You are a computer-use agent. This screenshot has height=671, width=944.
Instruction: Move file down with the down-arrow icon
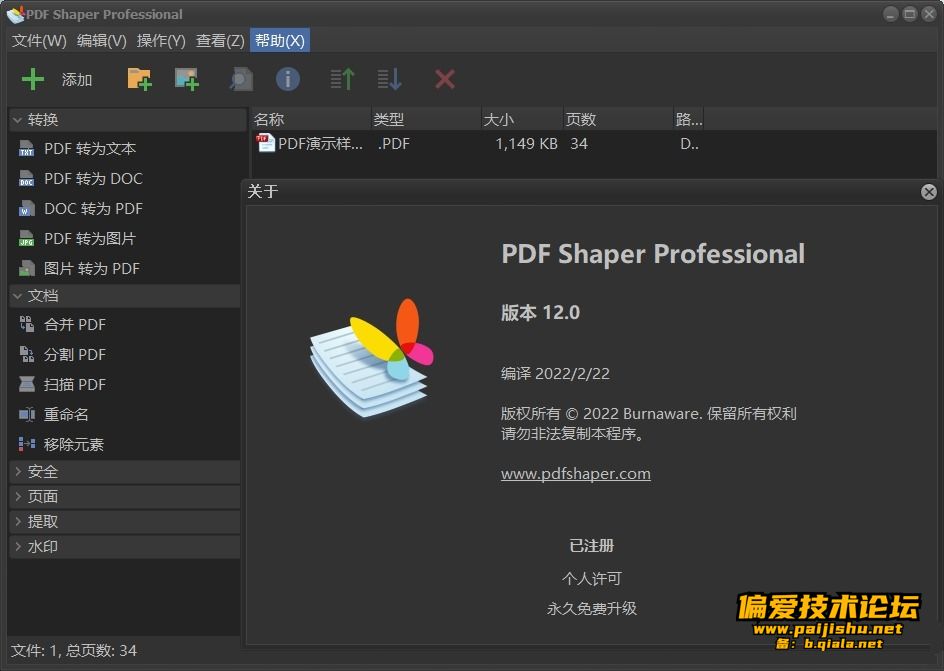click(390, 79)
